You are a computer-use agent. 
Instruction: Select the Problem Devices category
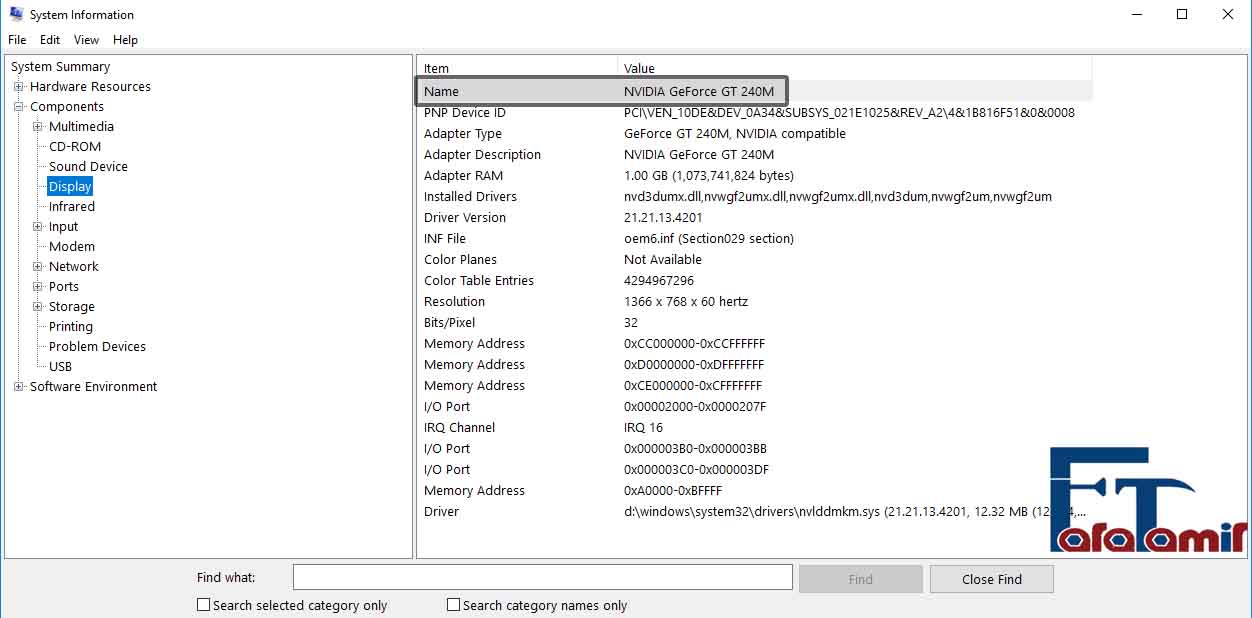tap(97, 347)
